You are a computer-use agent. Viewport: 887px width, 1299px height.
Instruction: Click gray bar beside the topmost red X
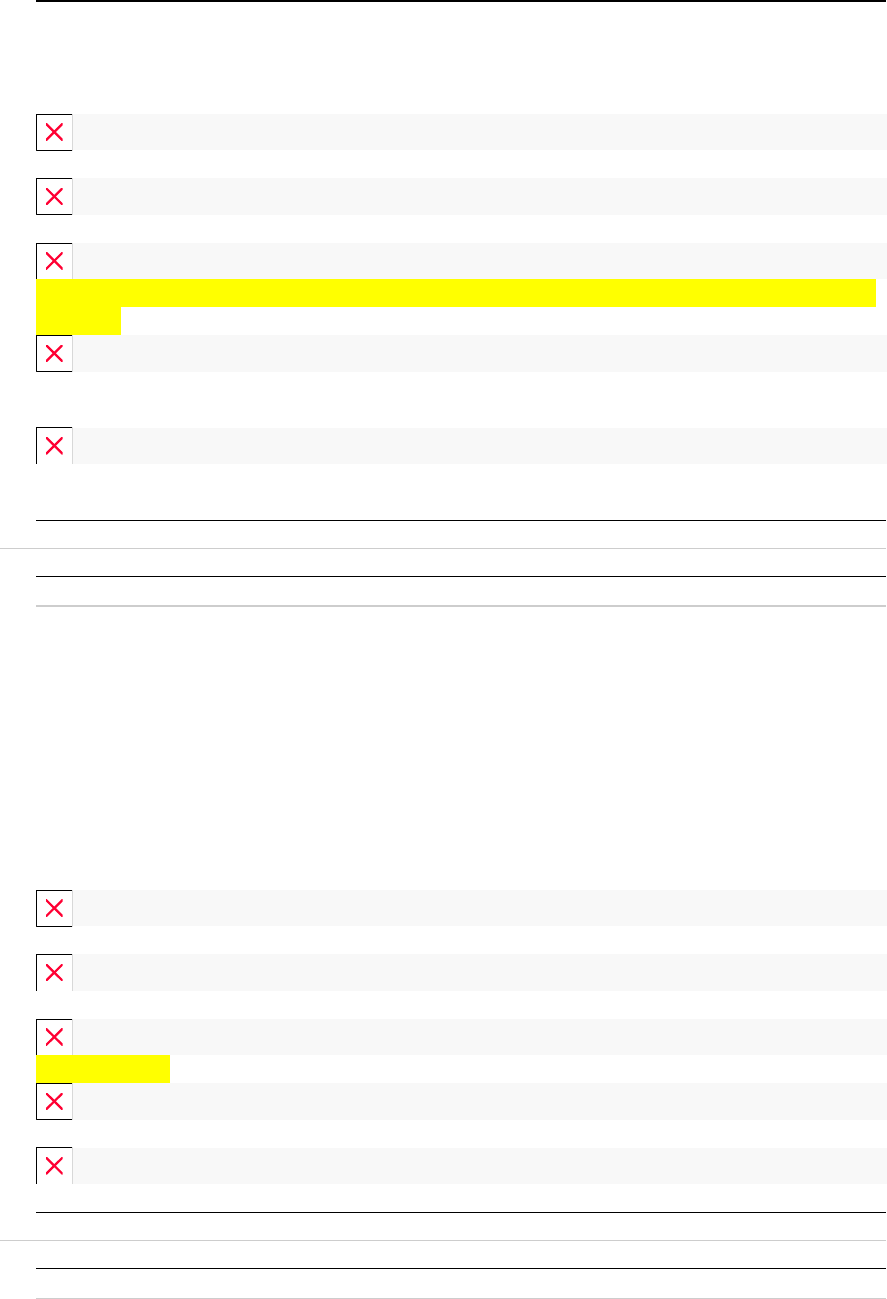(480, 132)
